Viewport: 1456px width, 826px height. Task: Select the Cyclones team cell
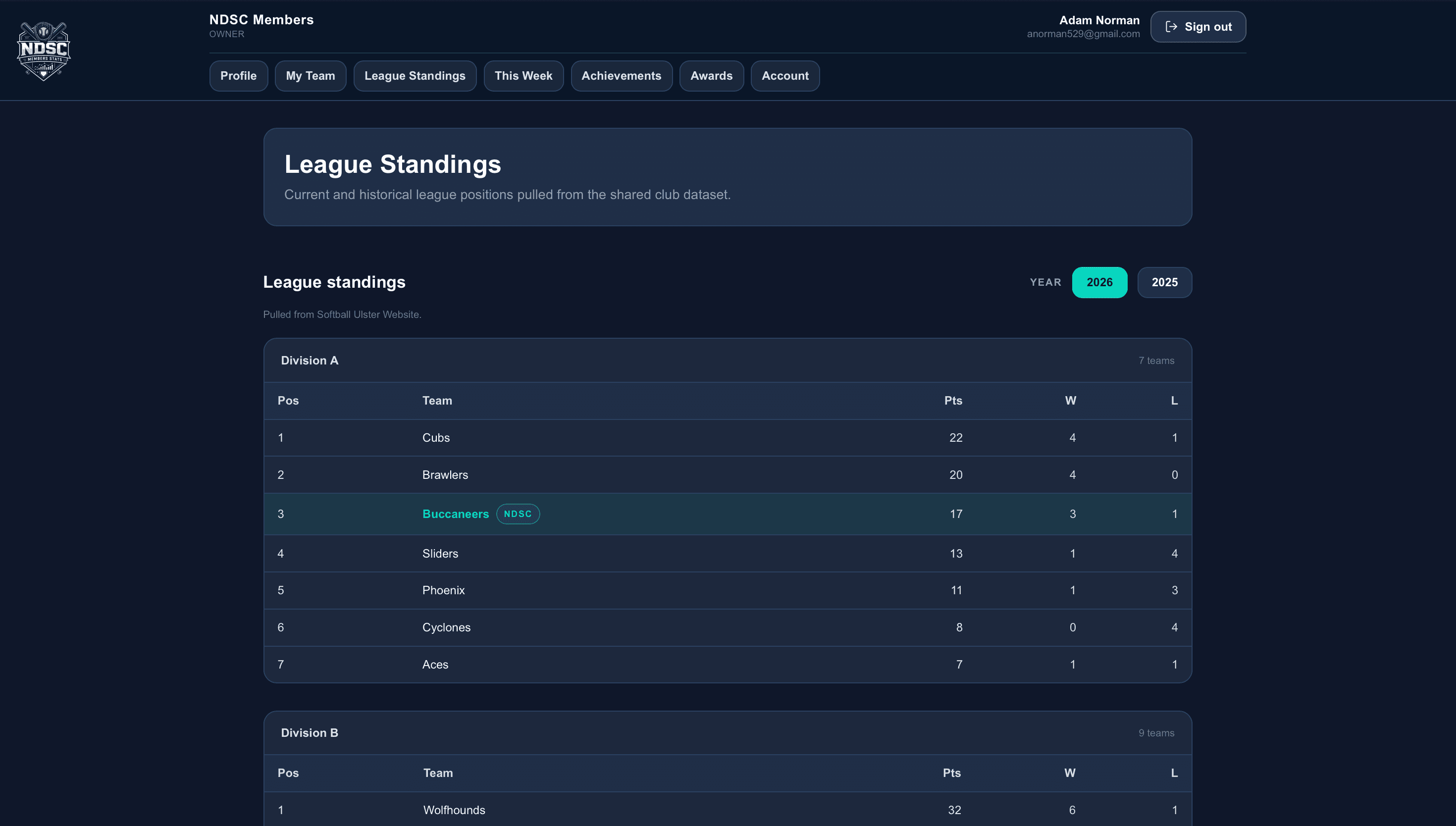[446, 627]
